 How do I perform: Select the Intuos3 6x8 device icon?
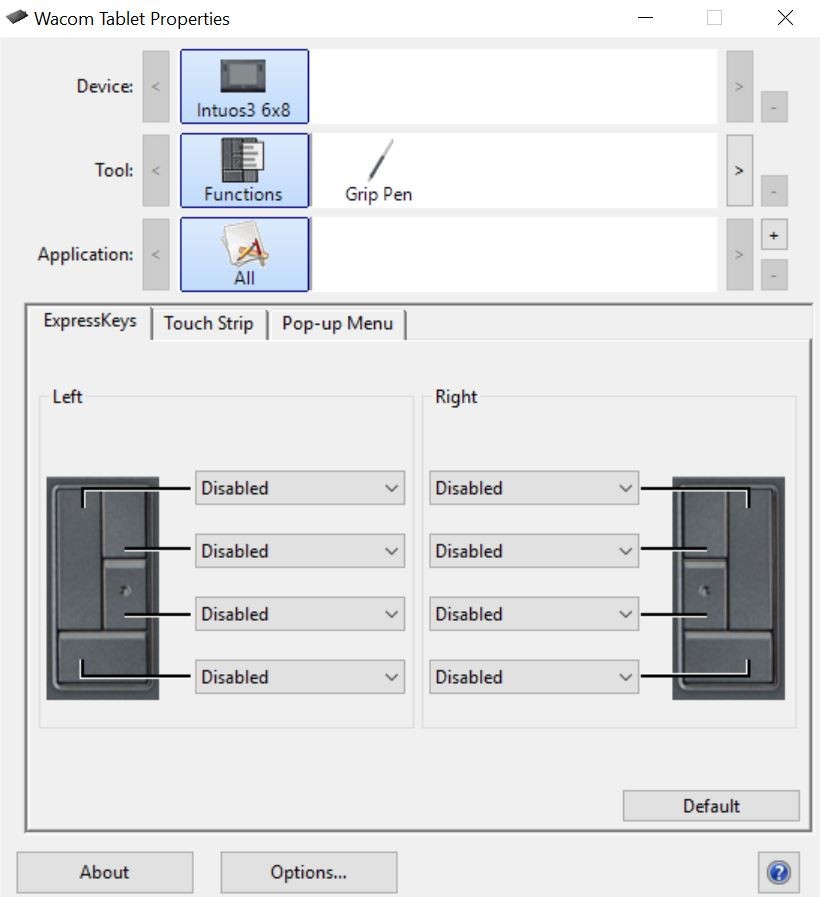point(244,86)
